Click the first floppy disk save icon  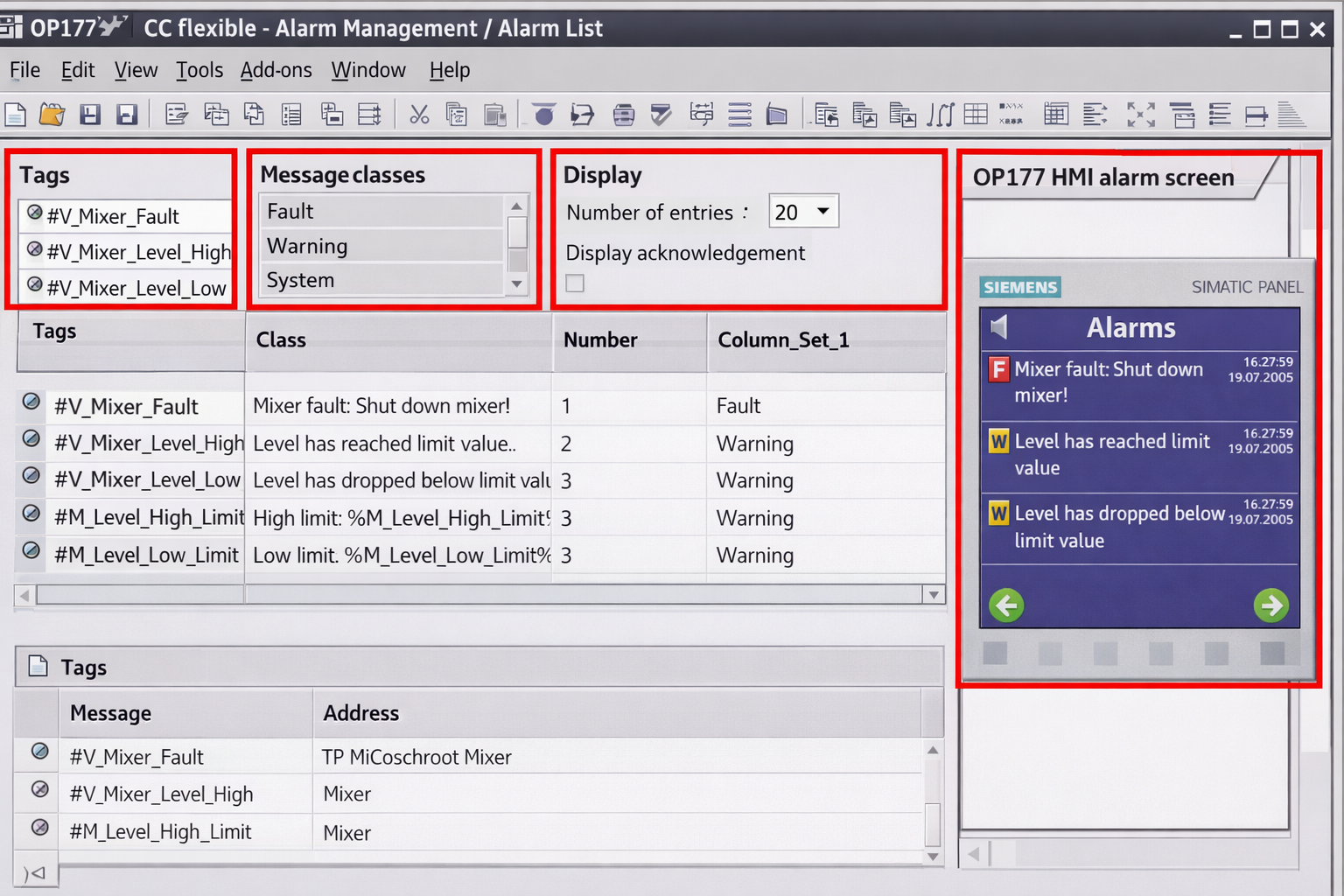click(90, 115)
